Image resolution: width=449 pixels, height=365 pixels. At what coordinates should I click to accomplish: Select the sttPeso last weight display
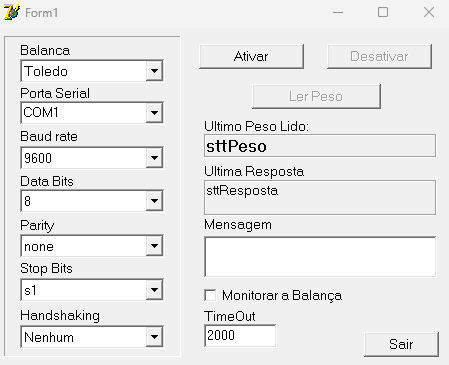320,146
